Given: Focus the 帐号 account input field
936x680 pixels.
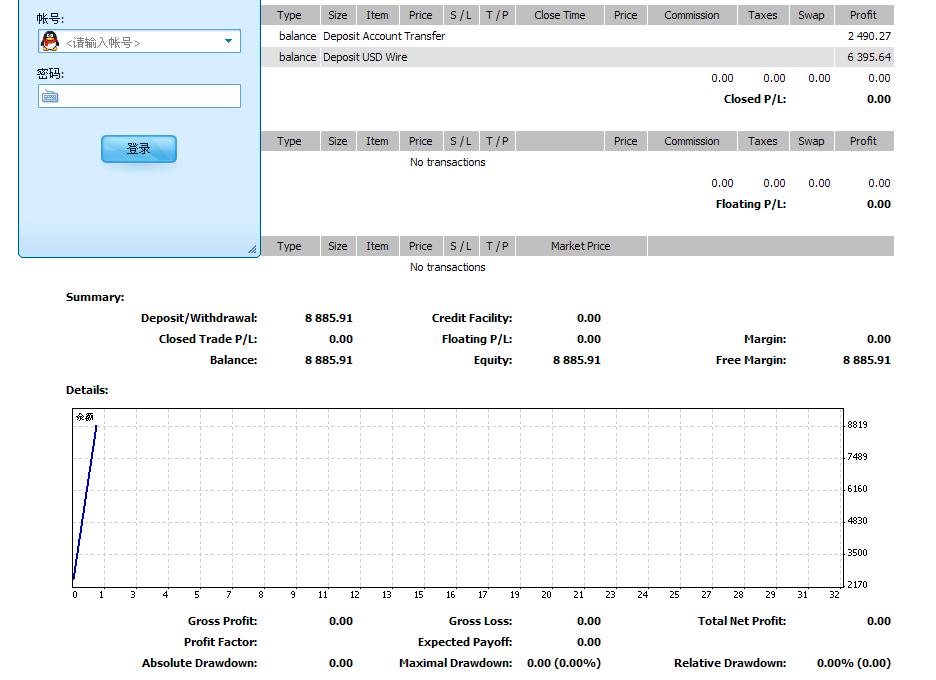Looking at the screenshot, I should (140, 42).
